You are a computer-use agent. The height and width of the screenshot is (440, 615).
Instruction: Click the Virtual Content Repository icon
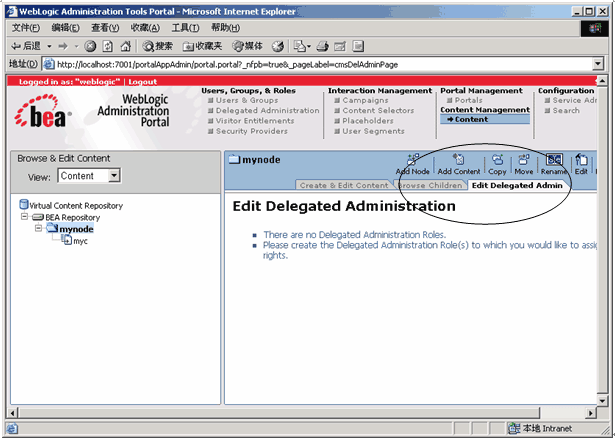tap(24, 204)
